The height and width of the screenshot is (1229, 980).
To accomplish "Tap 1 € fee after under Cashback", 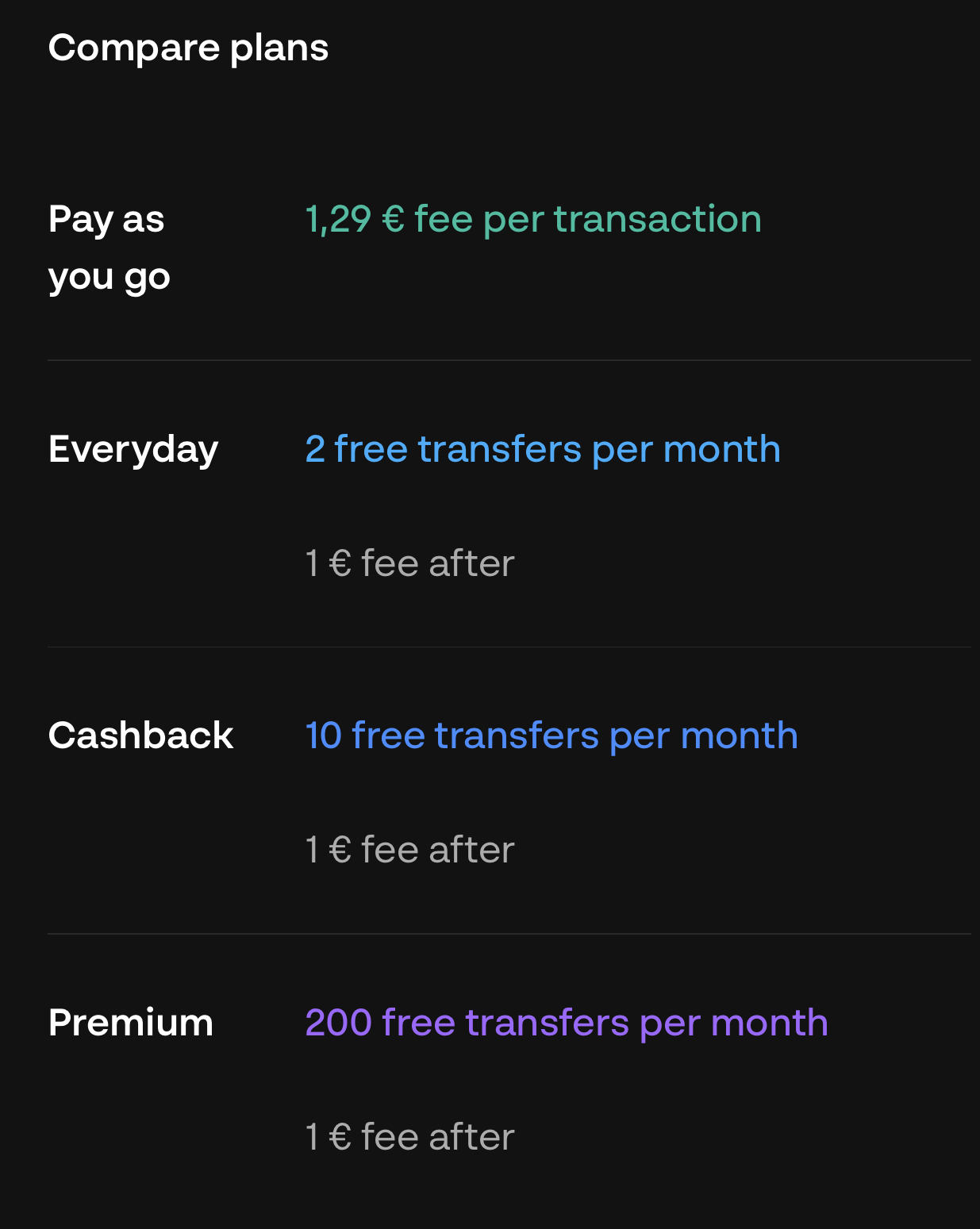I will (410, 850).
